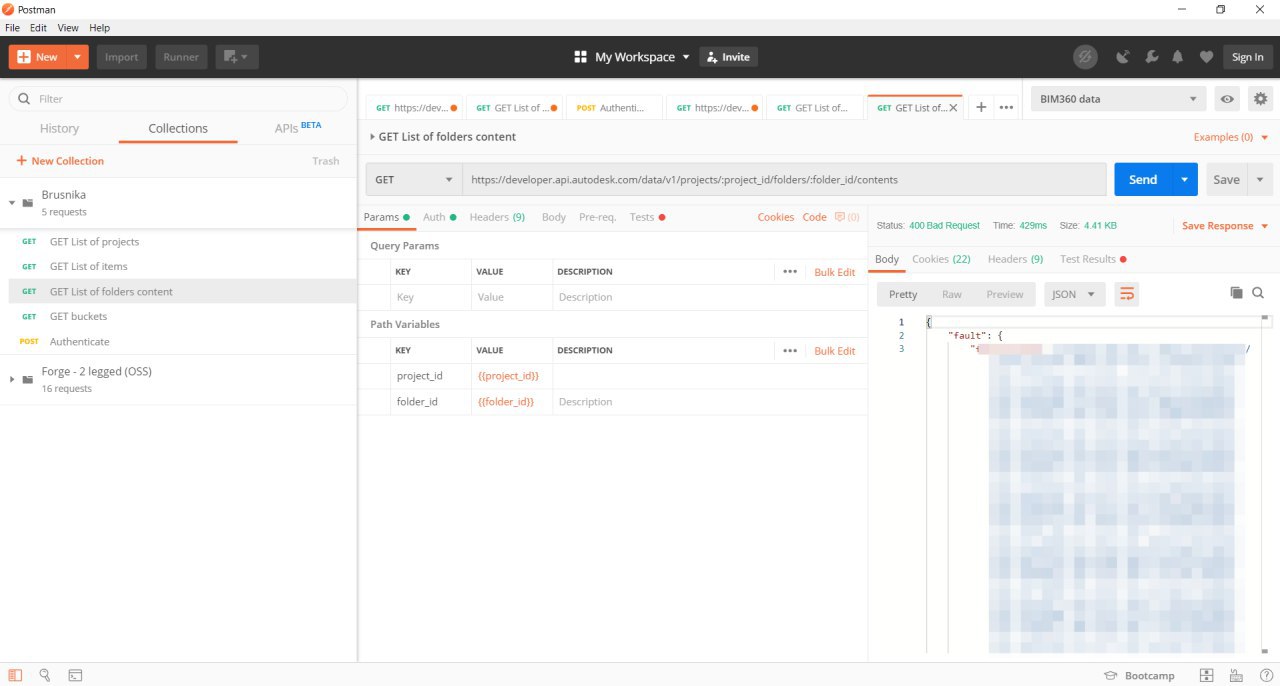Image resolution: width=1280 pixels, height=686 pixels.
Task: Open the File menu
Action: [12, 28]
